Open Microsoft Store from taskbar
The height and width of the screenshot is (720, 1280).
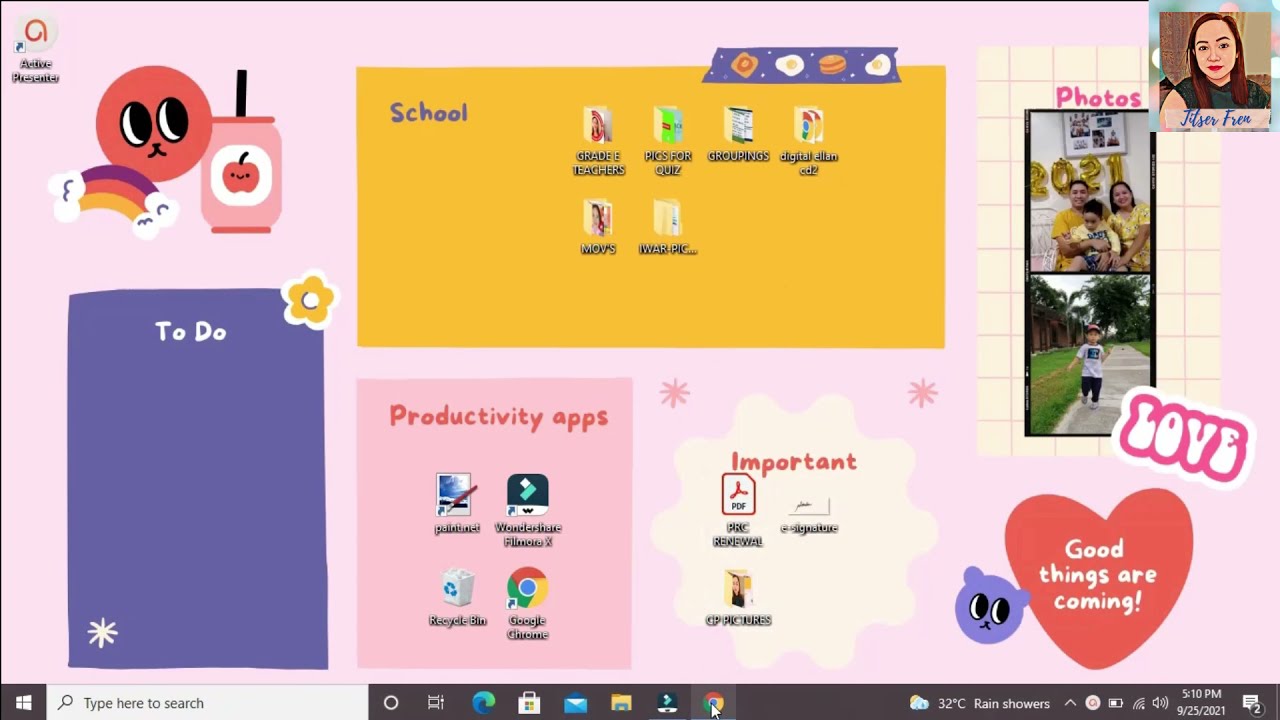point(529,703)
